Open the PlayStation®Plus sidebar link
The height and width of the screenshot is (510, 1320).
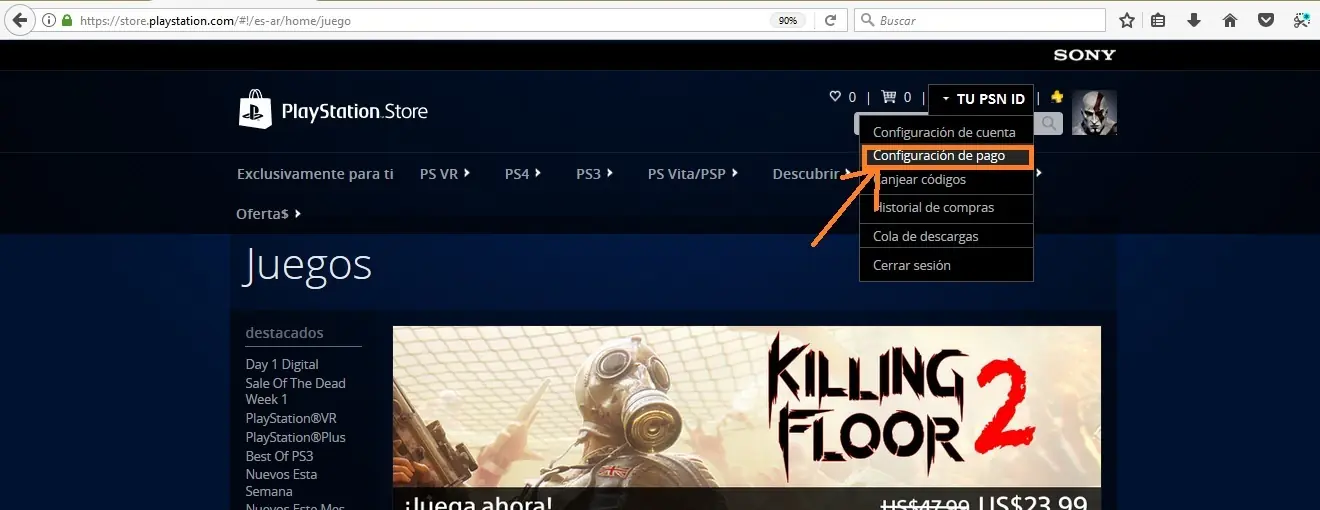click(295, 437)
